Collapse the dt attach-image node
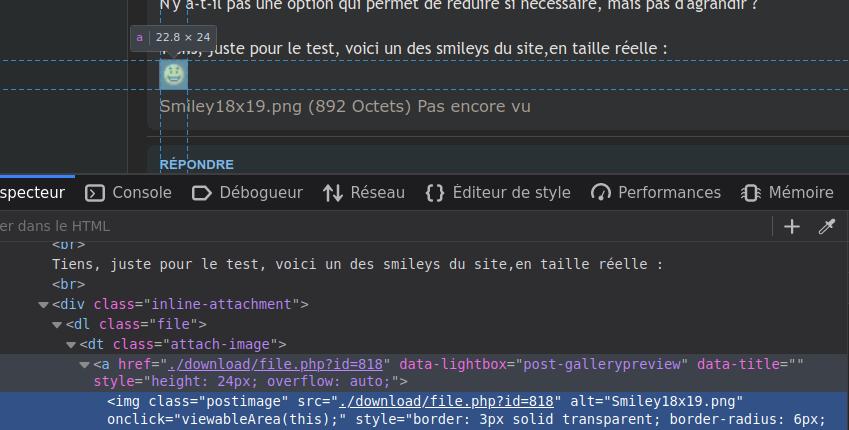Image resolution: width=849 pixels, height=430 pixels. 71,344
